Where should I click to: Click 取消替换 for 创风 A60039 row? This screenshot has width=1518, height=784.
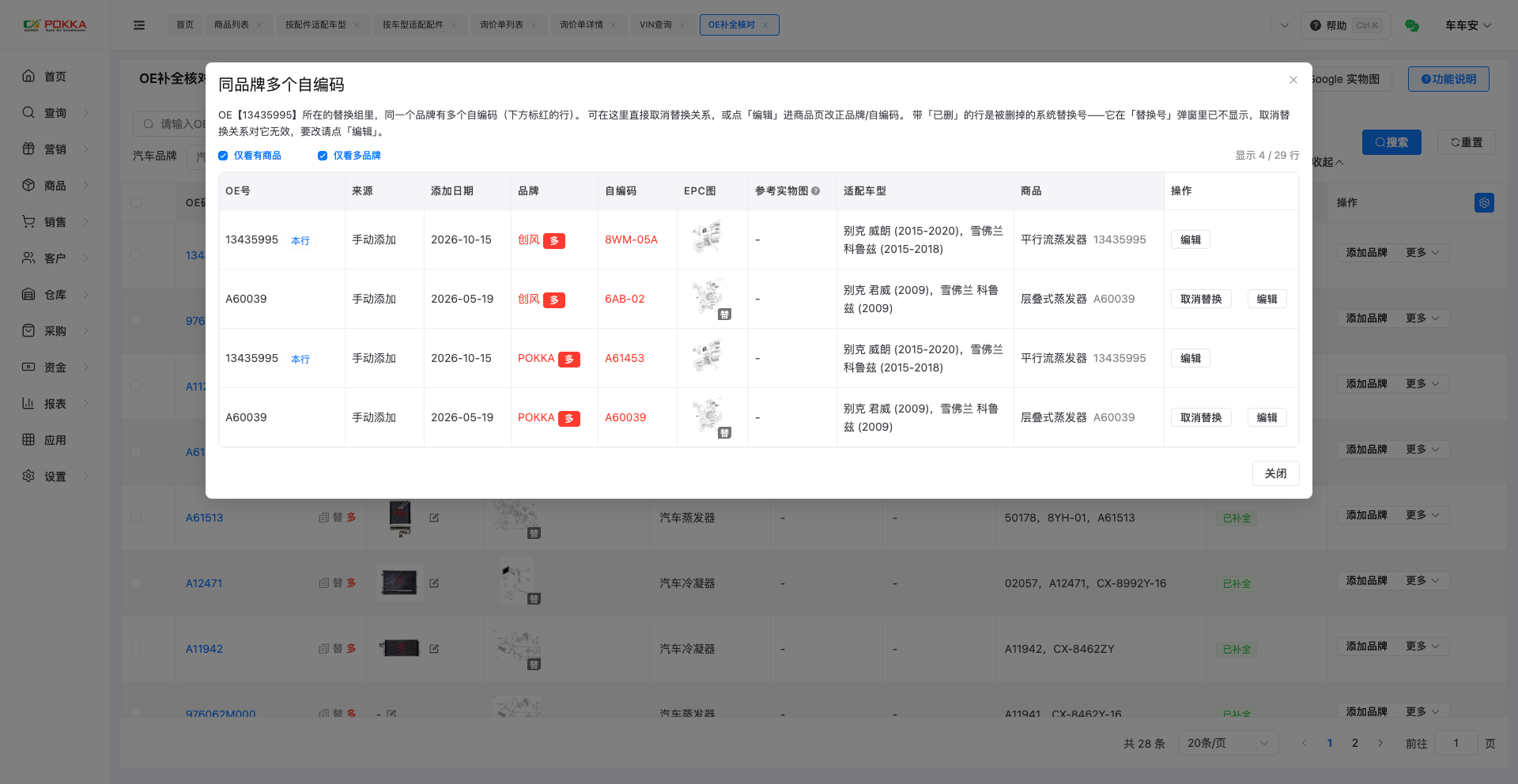coord(1201,299)
